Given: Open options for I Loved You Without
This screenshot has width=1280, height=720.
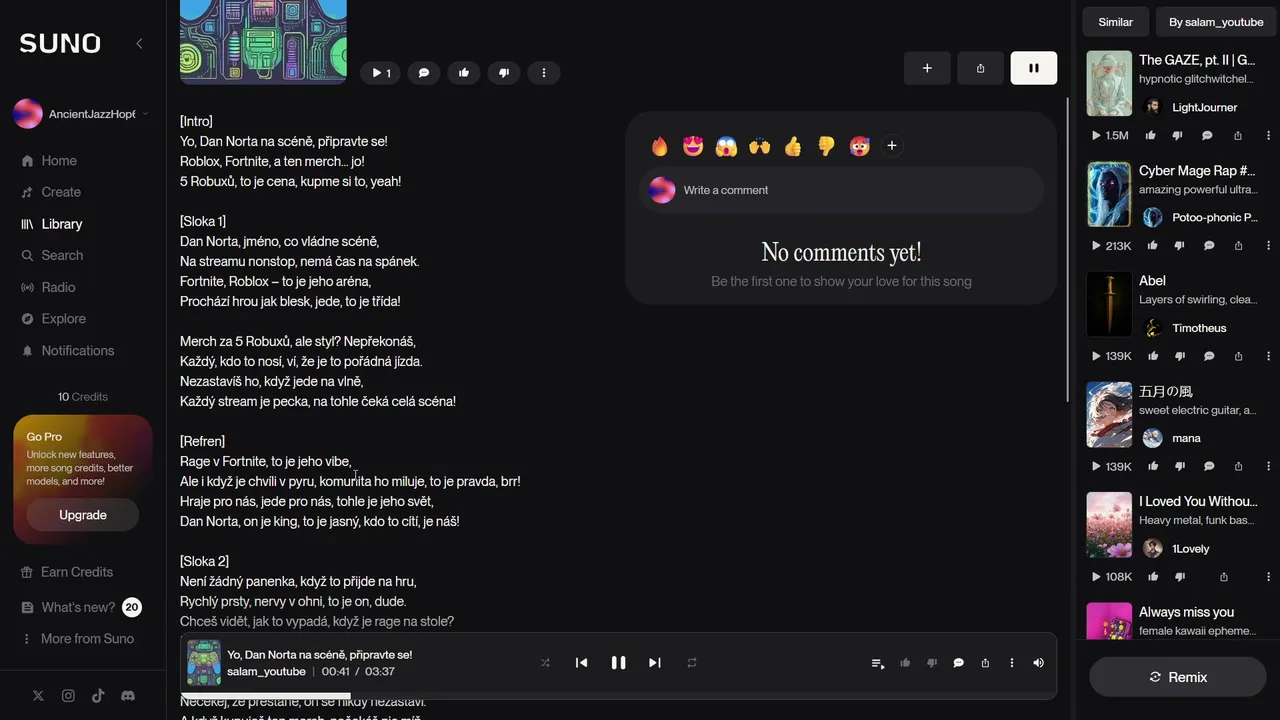Looking at the screenshot, I should [1269, 577].
